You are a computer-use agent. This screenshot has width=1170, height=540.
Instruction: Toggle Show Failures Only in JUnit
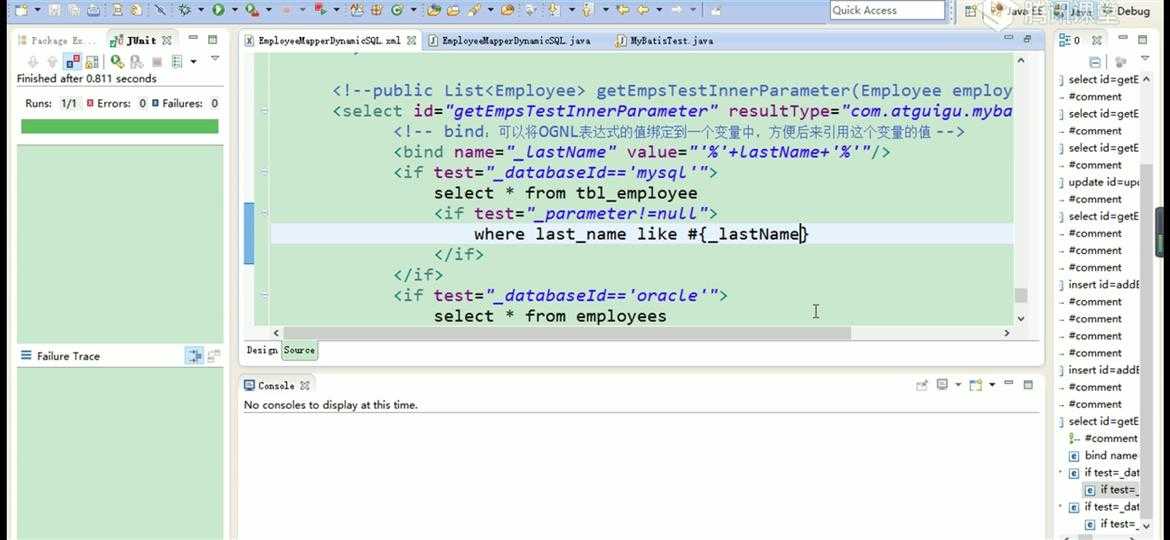click(72, 61)
